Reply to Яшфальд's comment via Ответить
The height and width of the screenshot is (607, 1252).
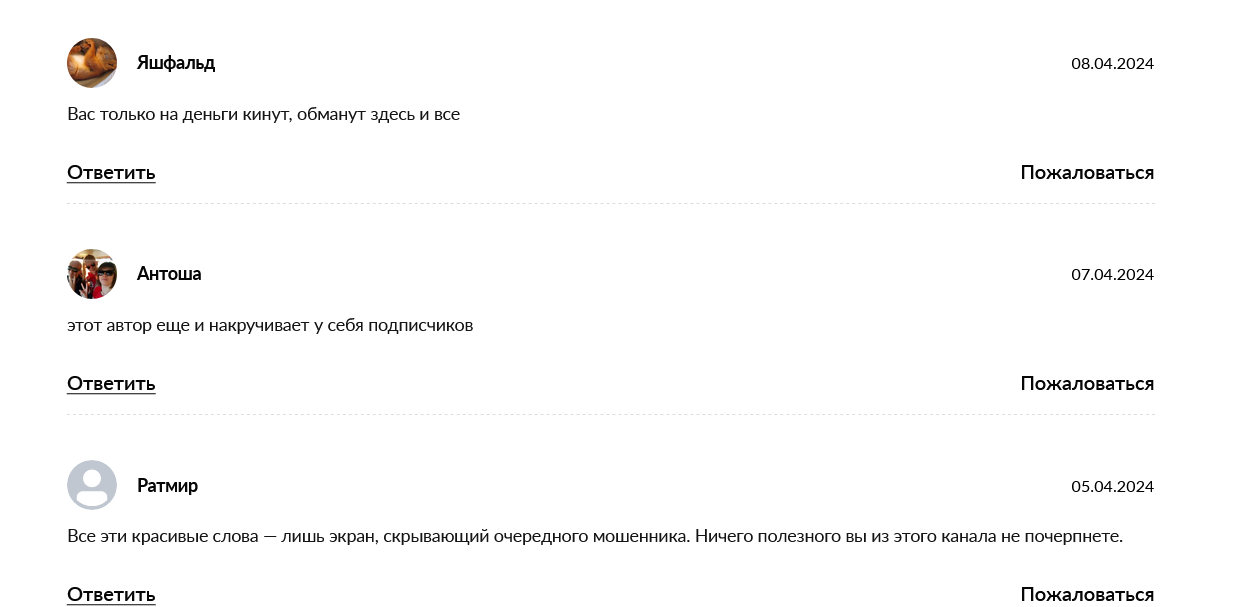coord(111,173)
